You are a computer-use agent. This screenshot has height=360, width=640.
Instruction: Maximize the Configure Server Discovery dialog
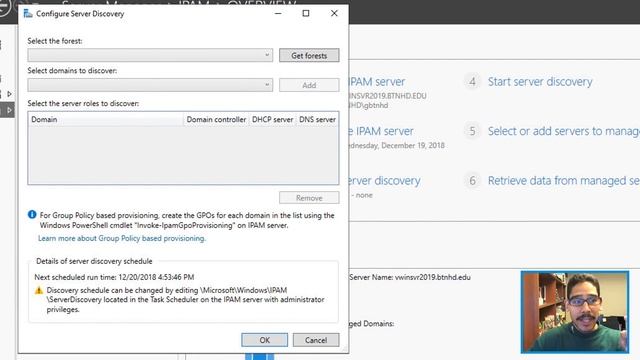[x=306, y=13]
